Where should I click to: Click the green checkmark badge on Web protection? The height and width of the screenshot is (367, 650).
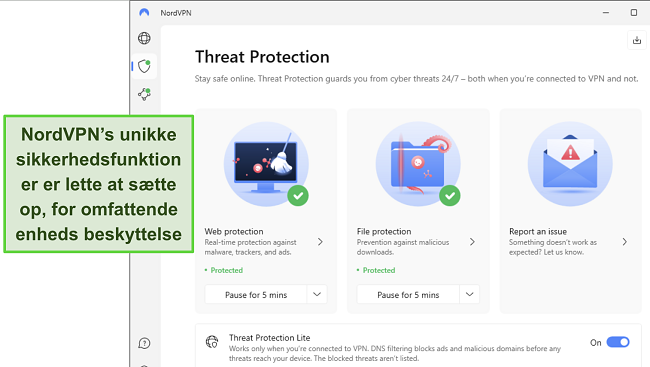(298, 196)
